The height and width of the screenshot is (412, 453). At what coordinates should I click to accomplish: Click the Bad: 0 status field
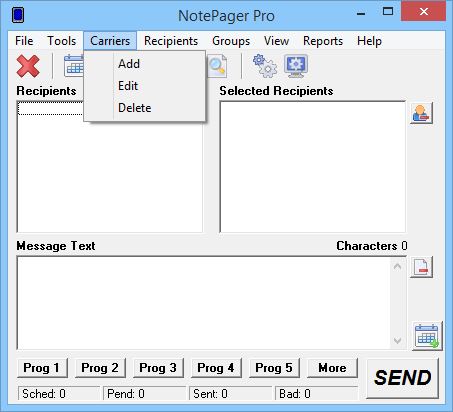point(316,394)
